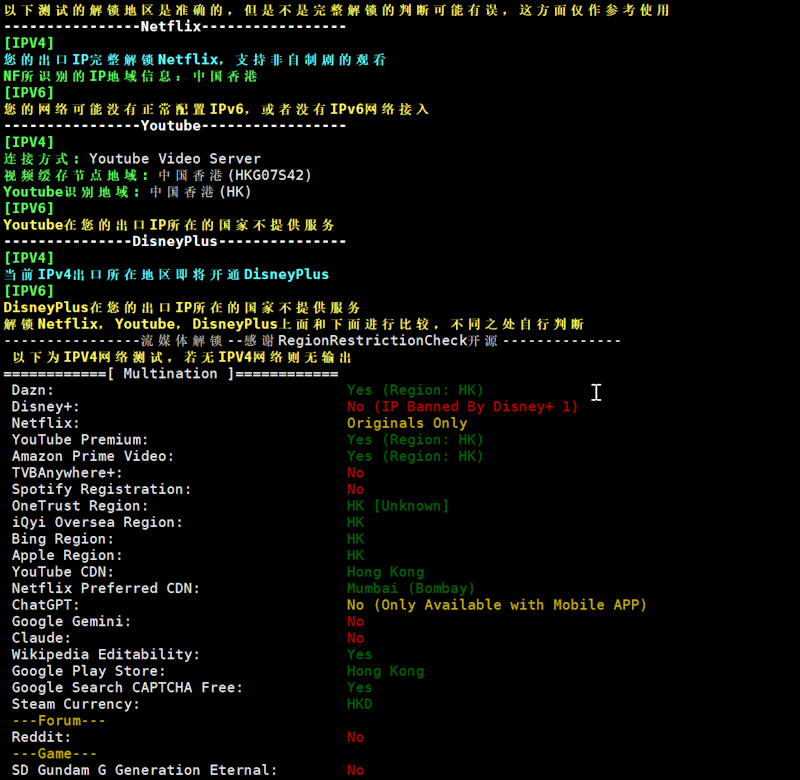Click '(HKG07S42)' cache node text
Screen dimensions: 800x780
coord(269,175)
